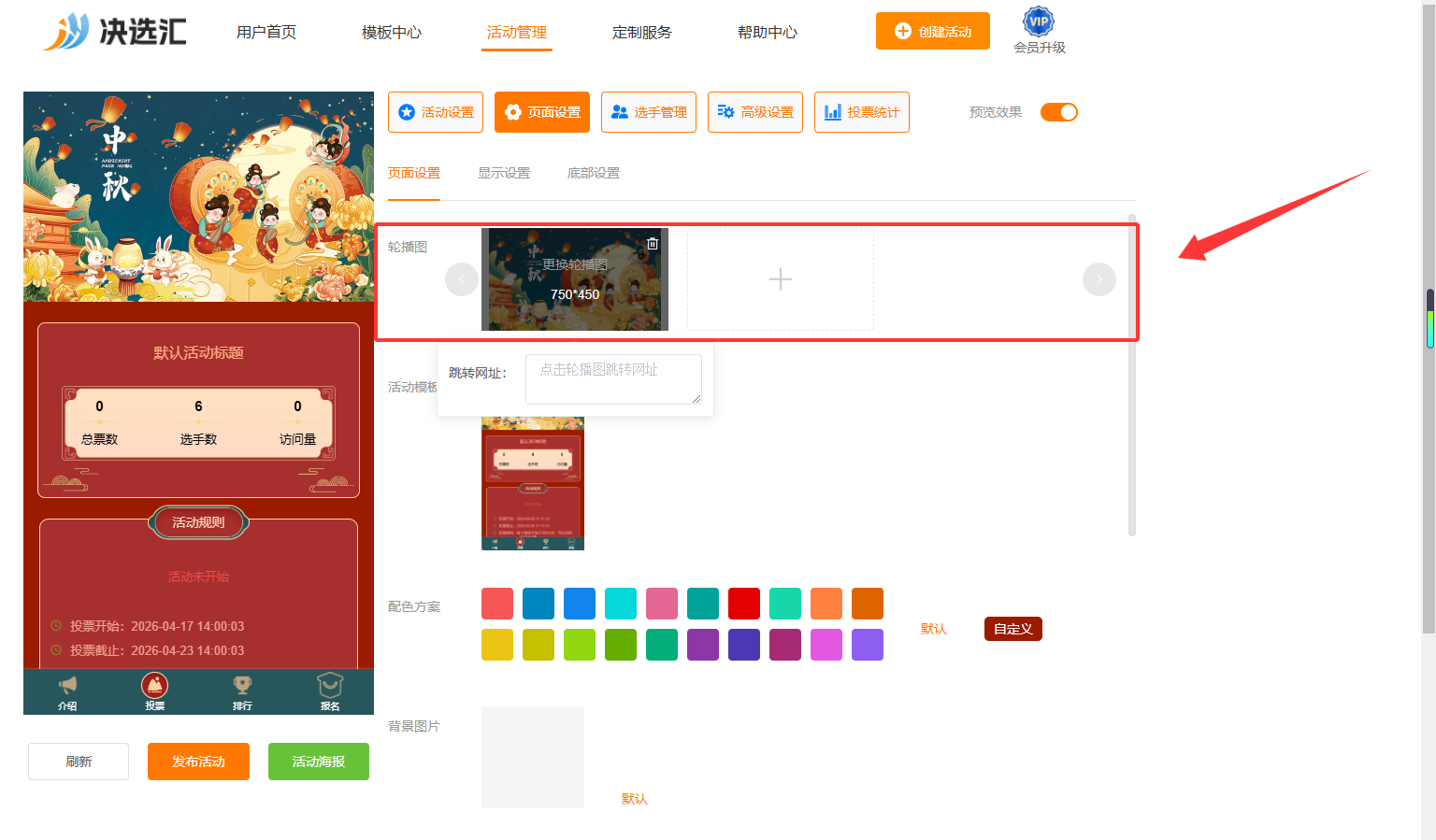Image resolution: width=1436 pixels, height=840 pixels.
Task: Click 总票数 stat in preview
Action: 99,422
